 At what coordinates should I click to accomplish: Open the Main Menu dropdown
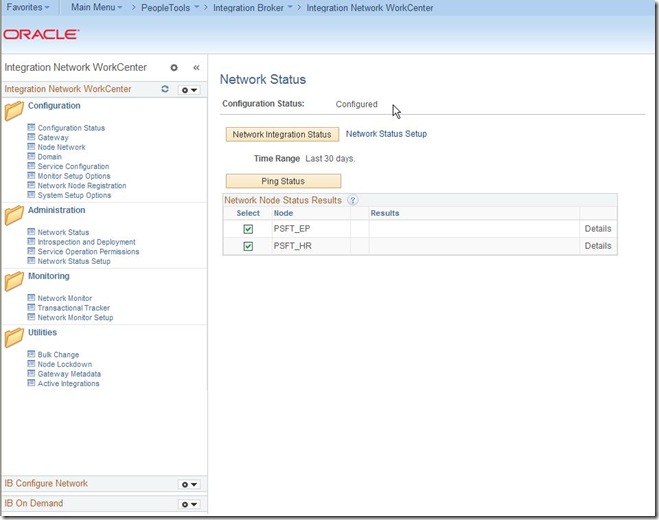tap(97, 7)
